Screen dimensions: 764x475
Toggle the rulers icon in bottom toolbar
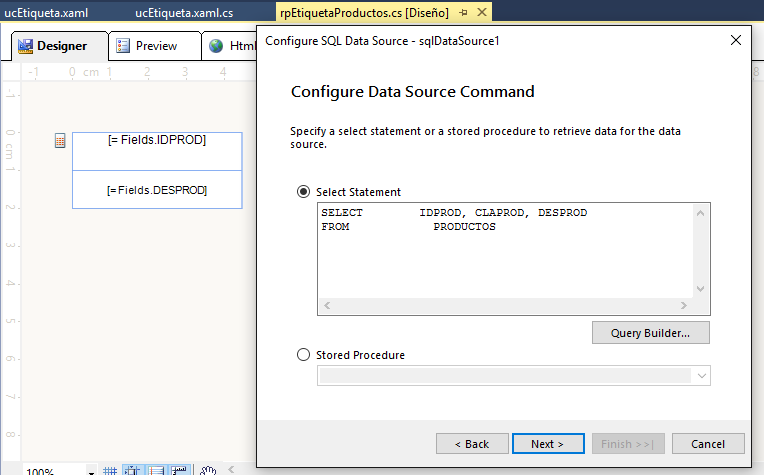point(178,469)
